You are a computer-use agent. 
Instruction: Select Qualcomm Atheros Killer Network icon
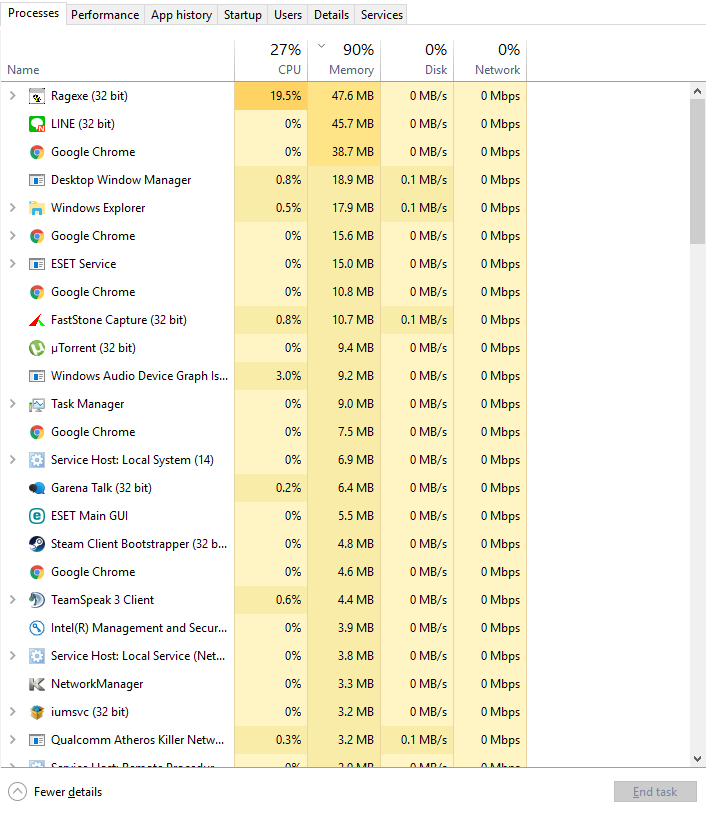[x=36, y=740]
